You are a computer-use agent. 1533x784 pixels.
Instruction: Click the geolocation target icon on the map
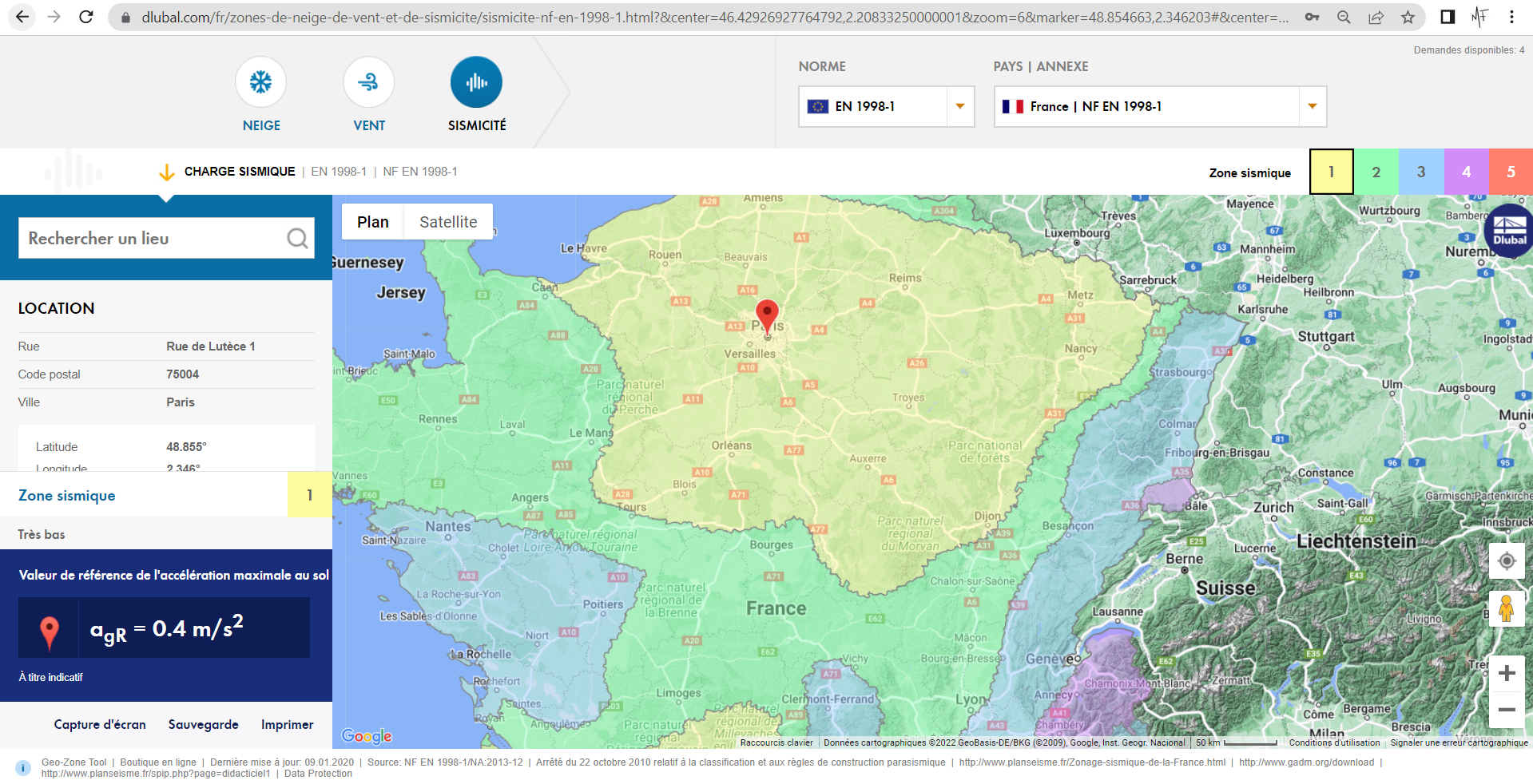tap(1507, 561)
